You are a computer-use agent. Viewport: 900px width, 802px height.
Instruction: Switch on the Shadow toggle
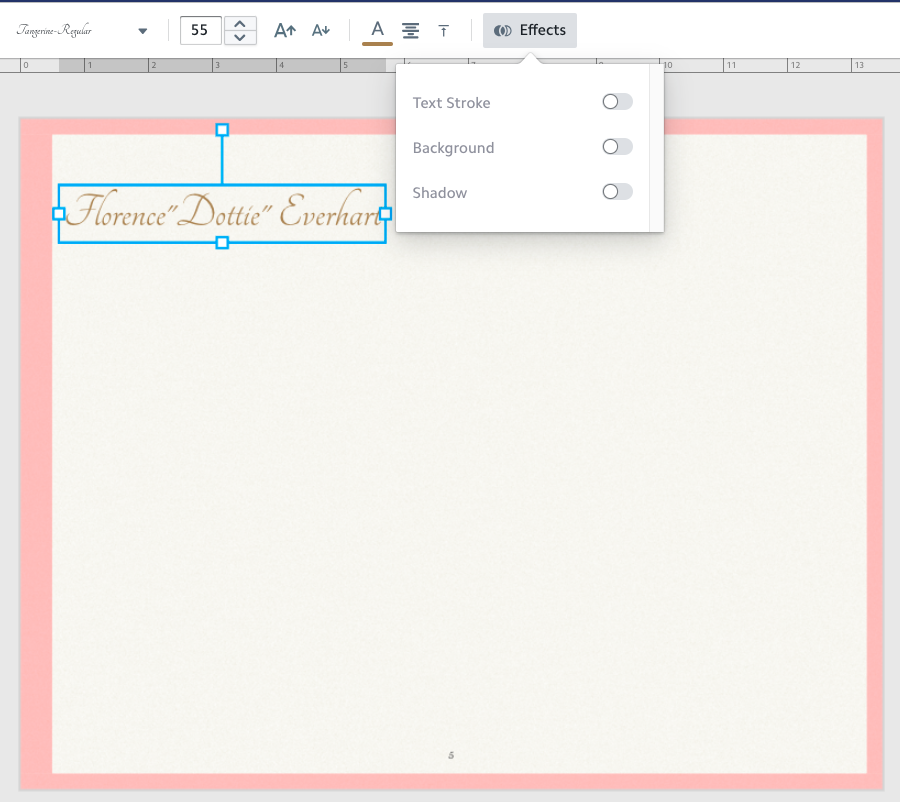coord(617,192)
